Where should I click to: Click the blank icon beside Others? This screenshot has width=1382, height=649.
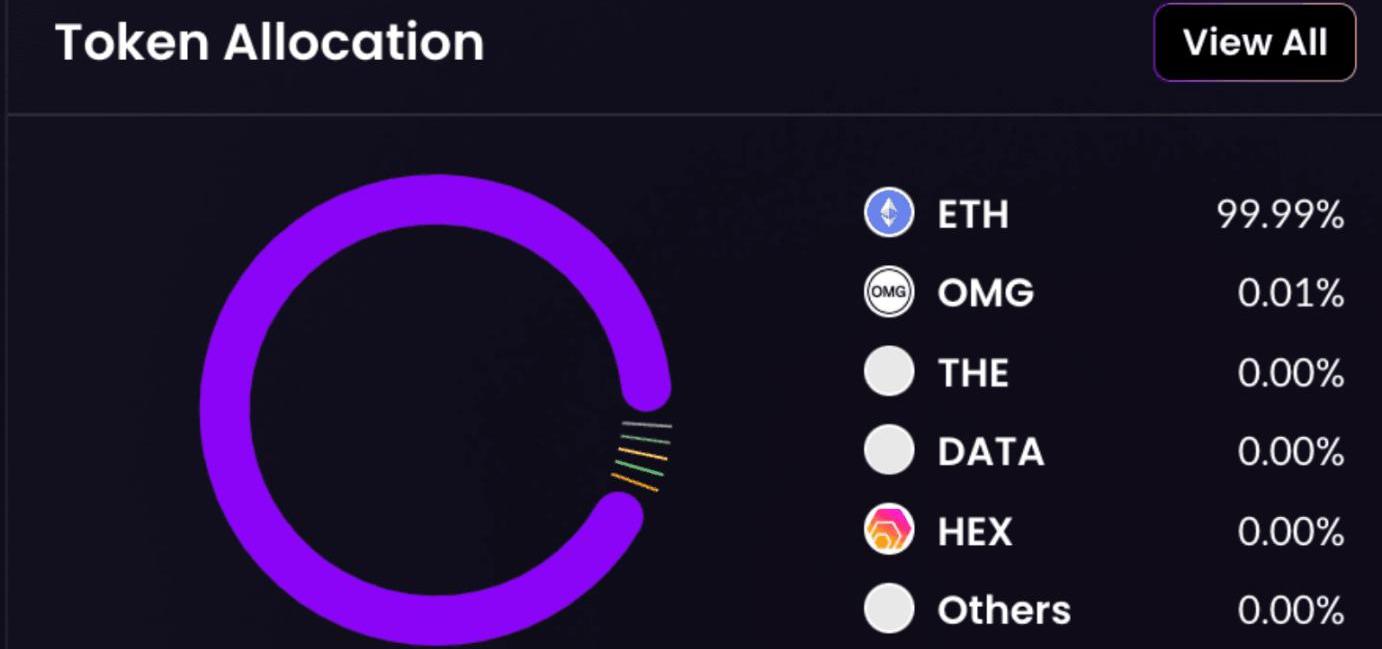888,609
